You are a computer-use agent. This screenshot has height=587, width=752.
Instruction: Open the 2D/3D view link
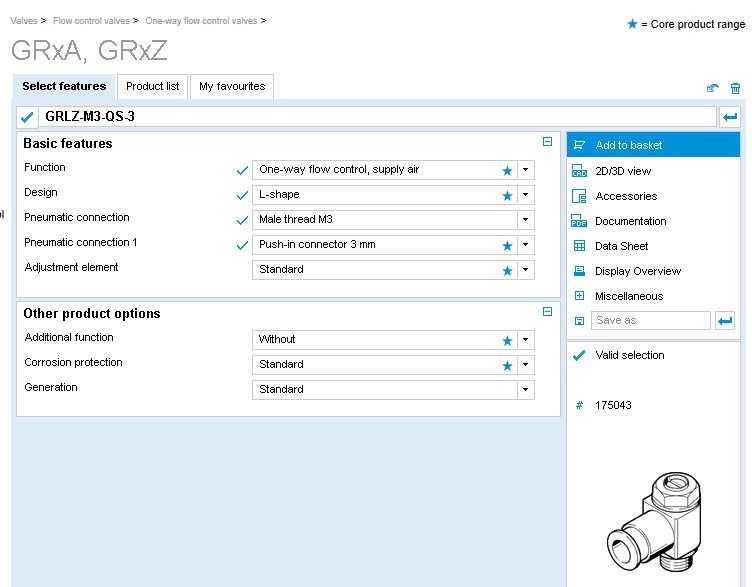[623, 171]
